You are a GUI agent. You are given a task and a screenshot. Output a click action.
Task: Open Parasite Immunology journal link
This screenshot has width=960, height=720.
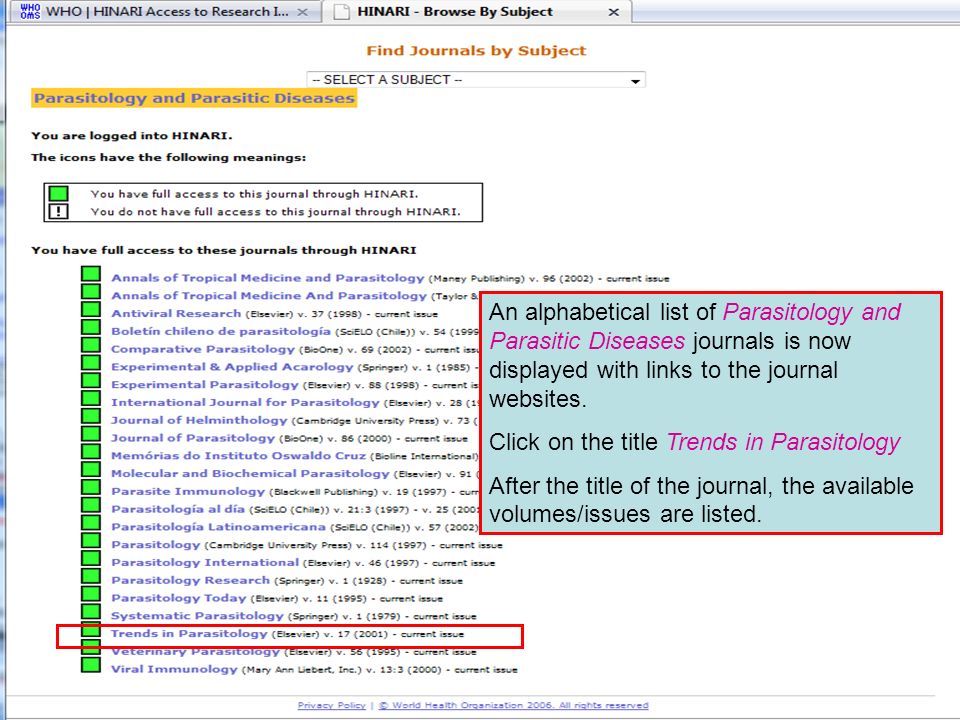tap(188, 491)
